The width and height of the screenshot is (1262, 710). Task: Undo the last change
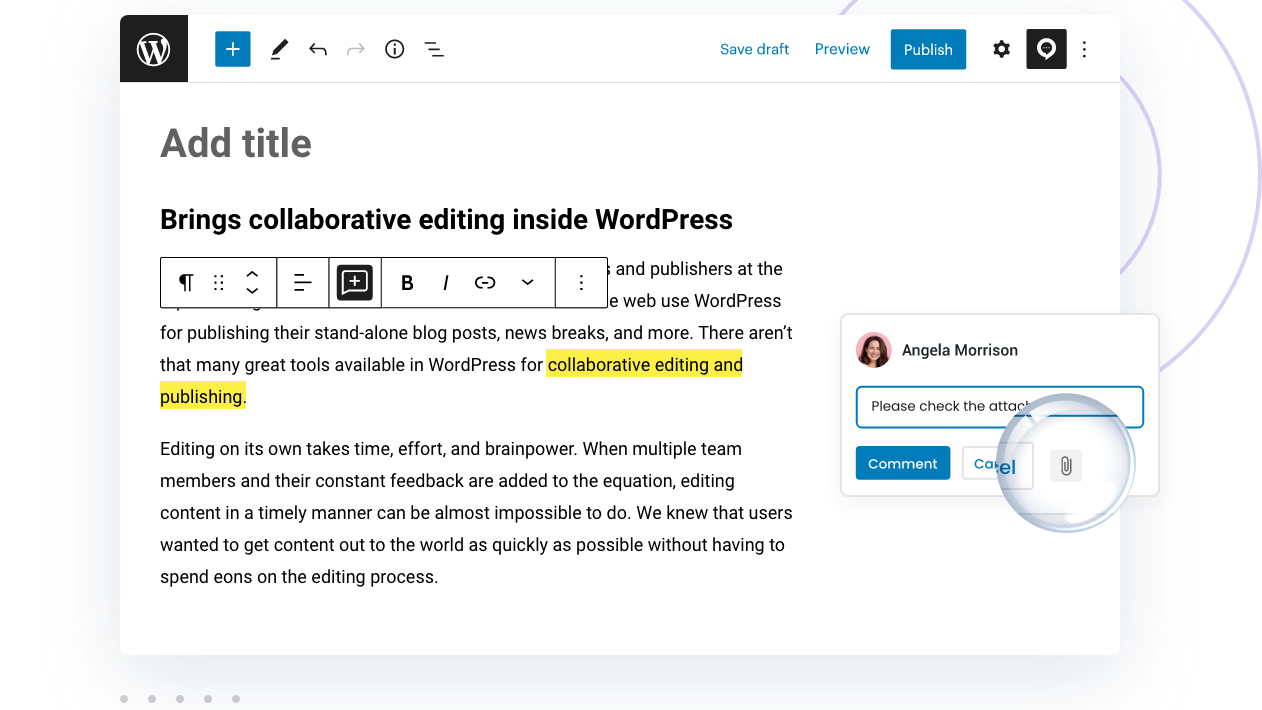(x=318, y=49)
